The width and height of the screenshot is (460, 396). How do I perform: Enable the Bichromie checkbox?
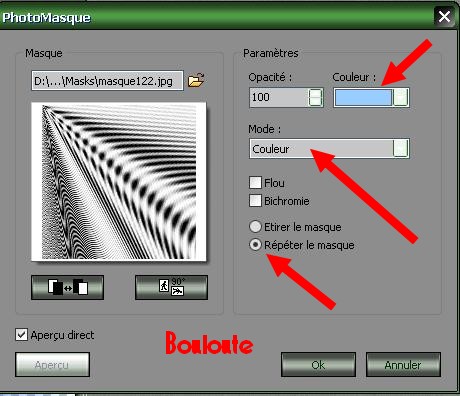point(255,201)
